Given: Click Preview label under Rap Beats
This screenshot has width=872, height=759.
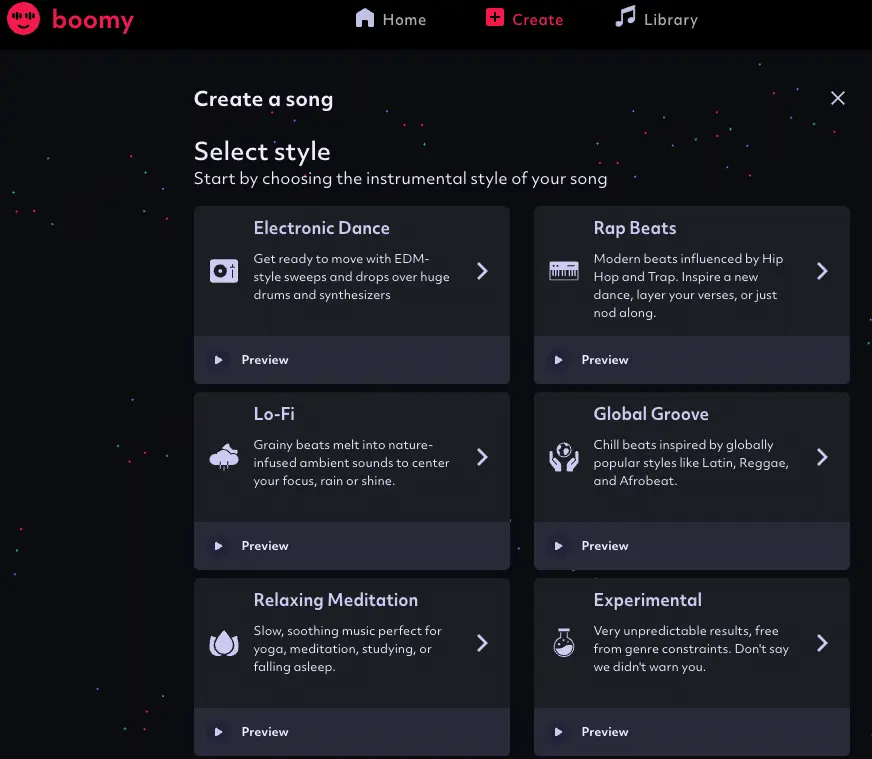Looking at the screenshot, I should point(605,360).
